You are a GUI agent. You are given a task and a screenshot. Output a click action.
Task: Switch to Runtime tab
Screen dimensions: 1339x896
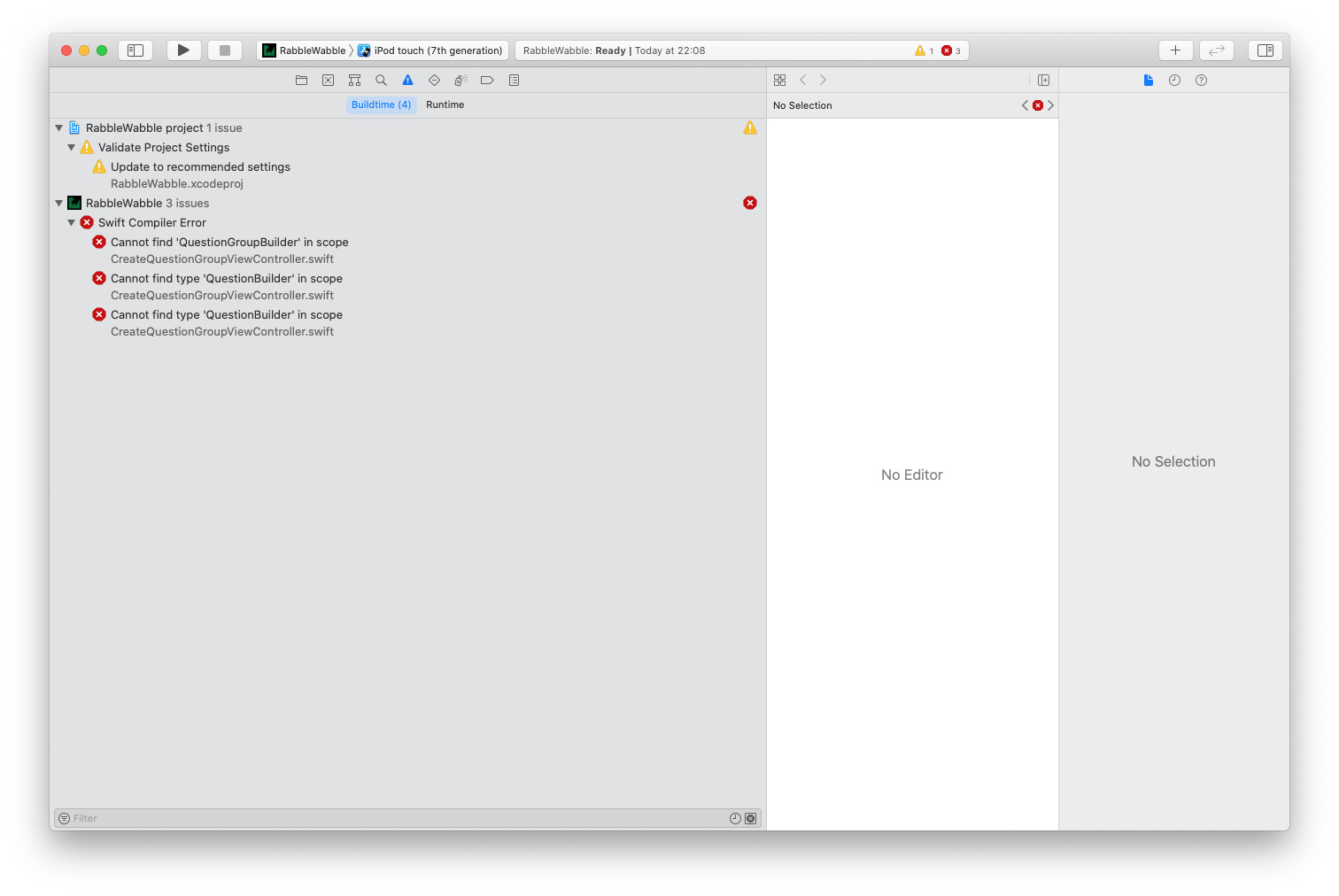445,104
